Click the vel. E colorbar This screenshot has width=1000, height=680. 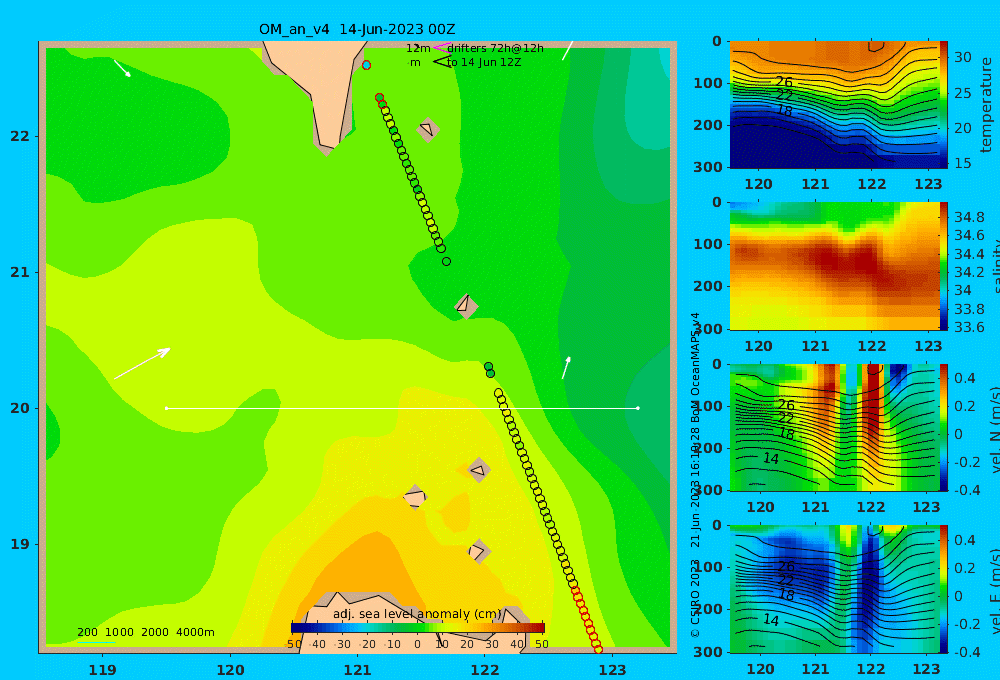click(943, 589)
